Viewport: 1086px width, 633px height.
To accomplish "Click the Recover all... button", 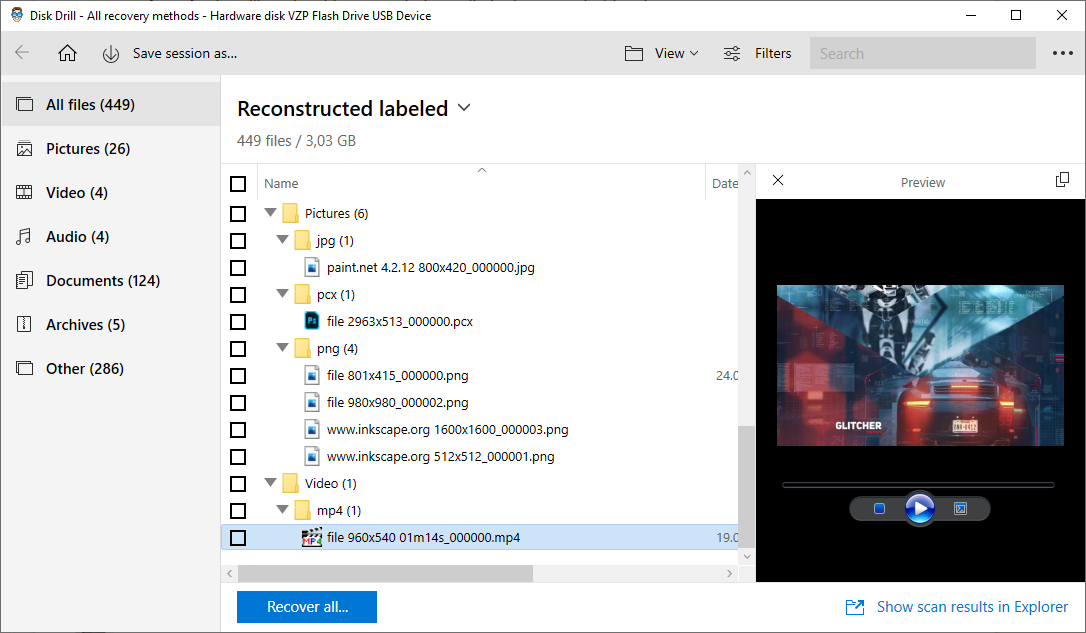I will (307, 607).
